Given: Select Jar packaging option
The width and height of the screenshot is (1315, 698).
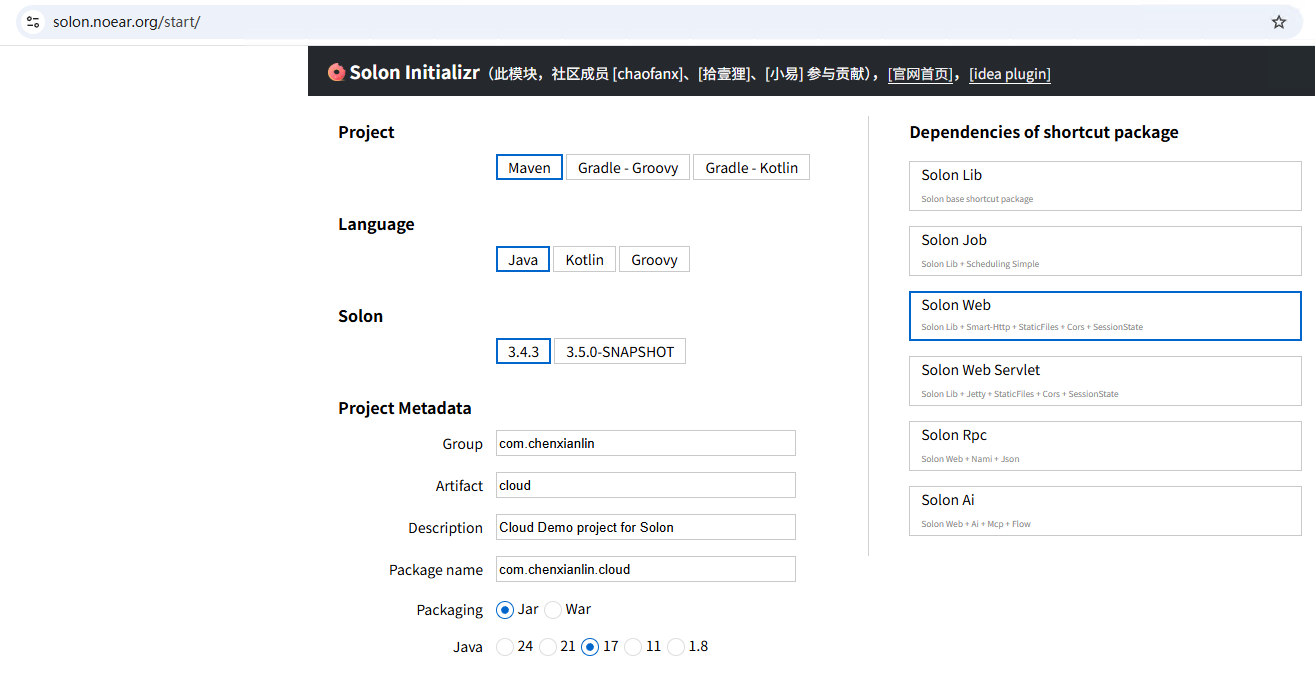Looking at the screenshot, I should coord(505,610).
